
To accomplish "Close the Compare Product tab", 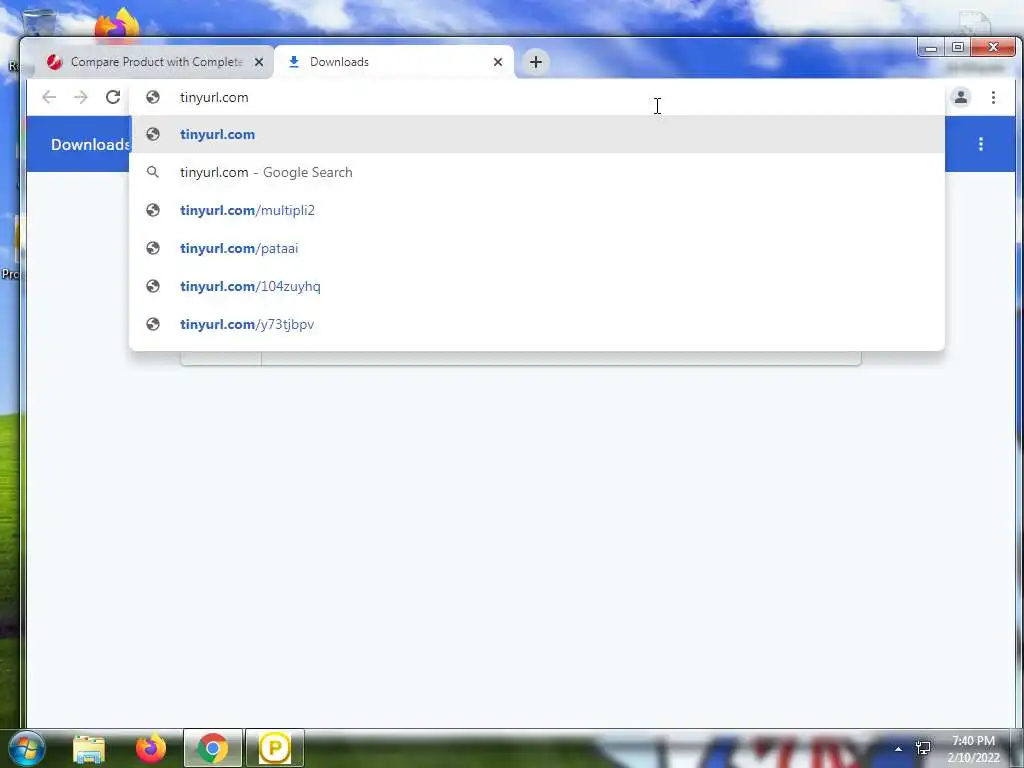I will tap(259, 62).
